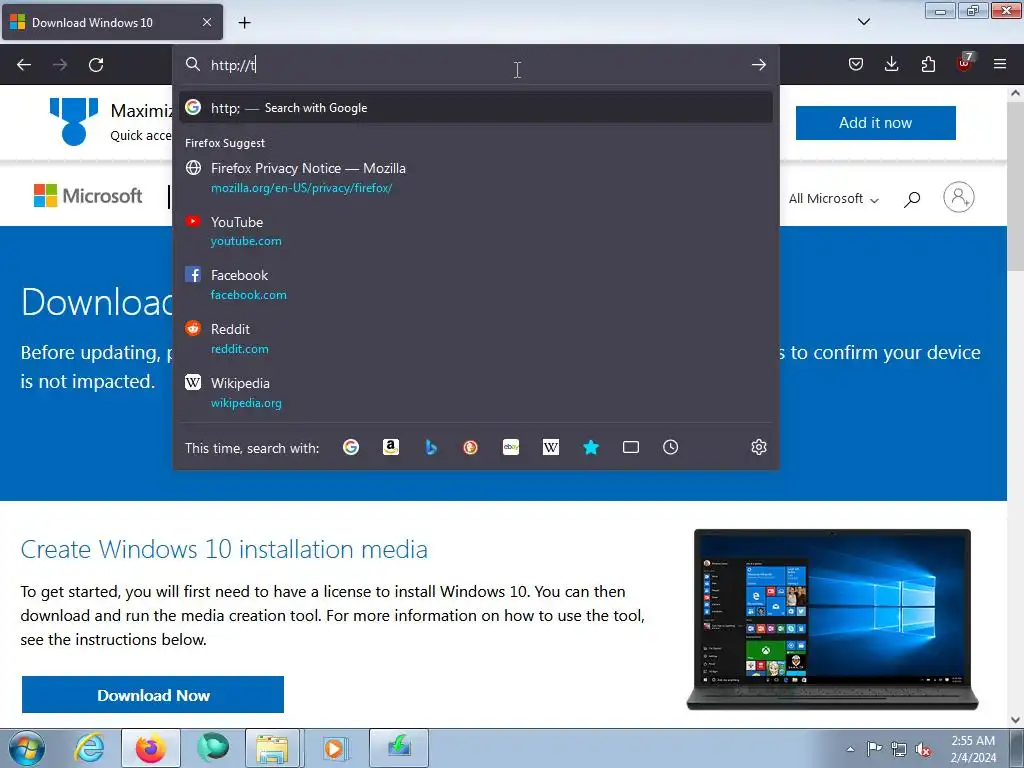Expand the list all tabs chevron
The image size is (1024, 768).
tap(863, 22)
